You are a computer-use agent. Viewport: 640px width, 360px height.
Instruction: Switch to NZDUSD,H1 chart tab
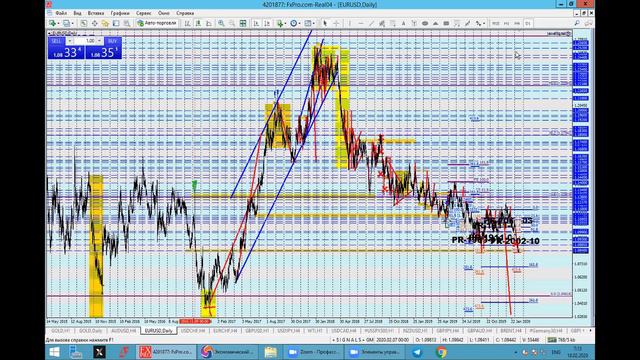pyautogui.click(x=415, y=331)
